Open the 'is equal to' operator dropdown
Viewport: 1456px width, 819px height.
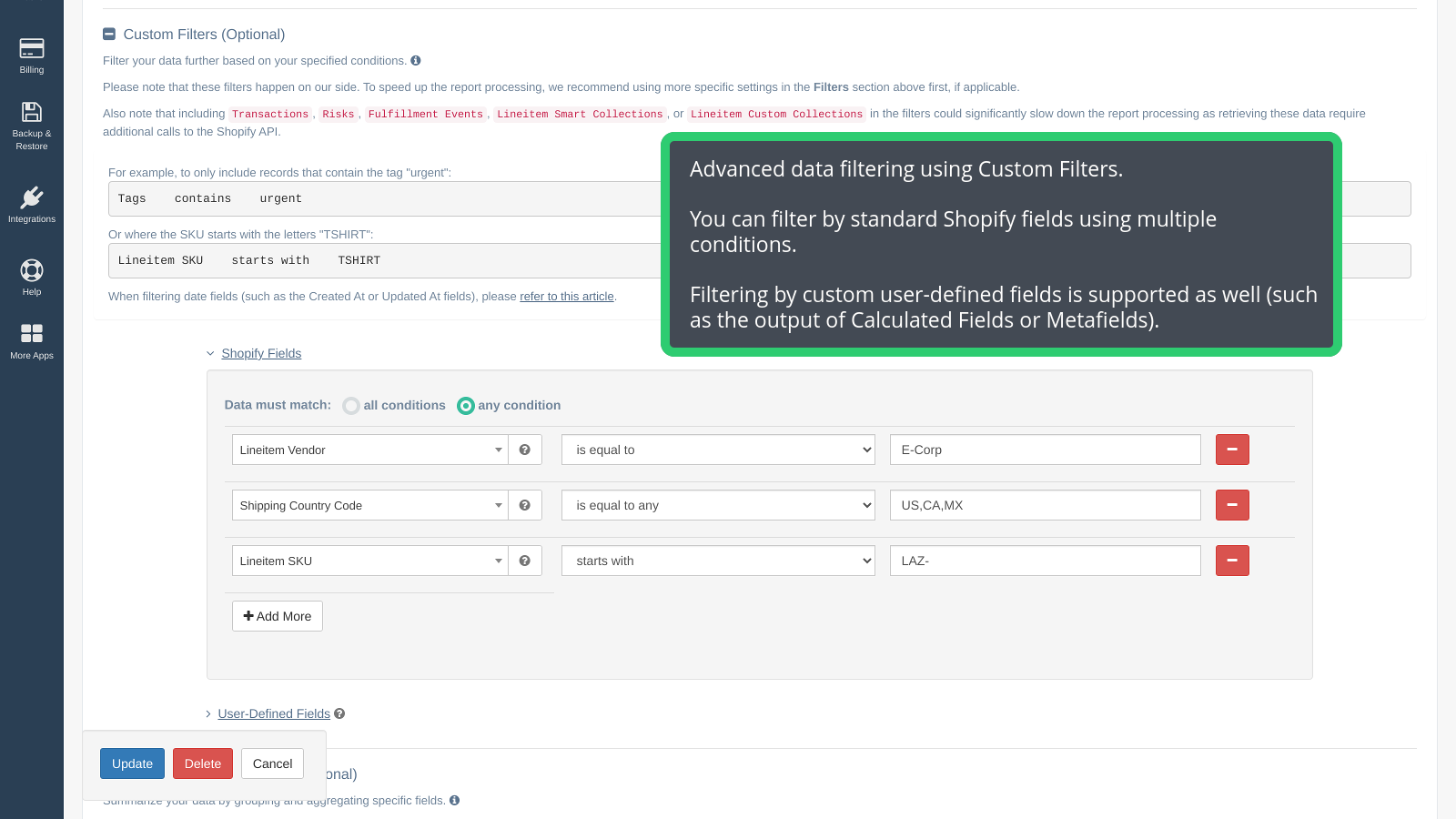(718, 450)
